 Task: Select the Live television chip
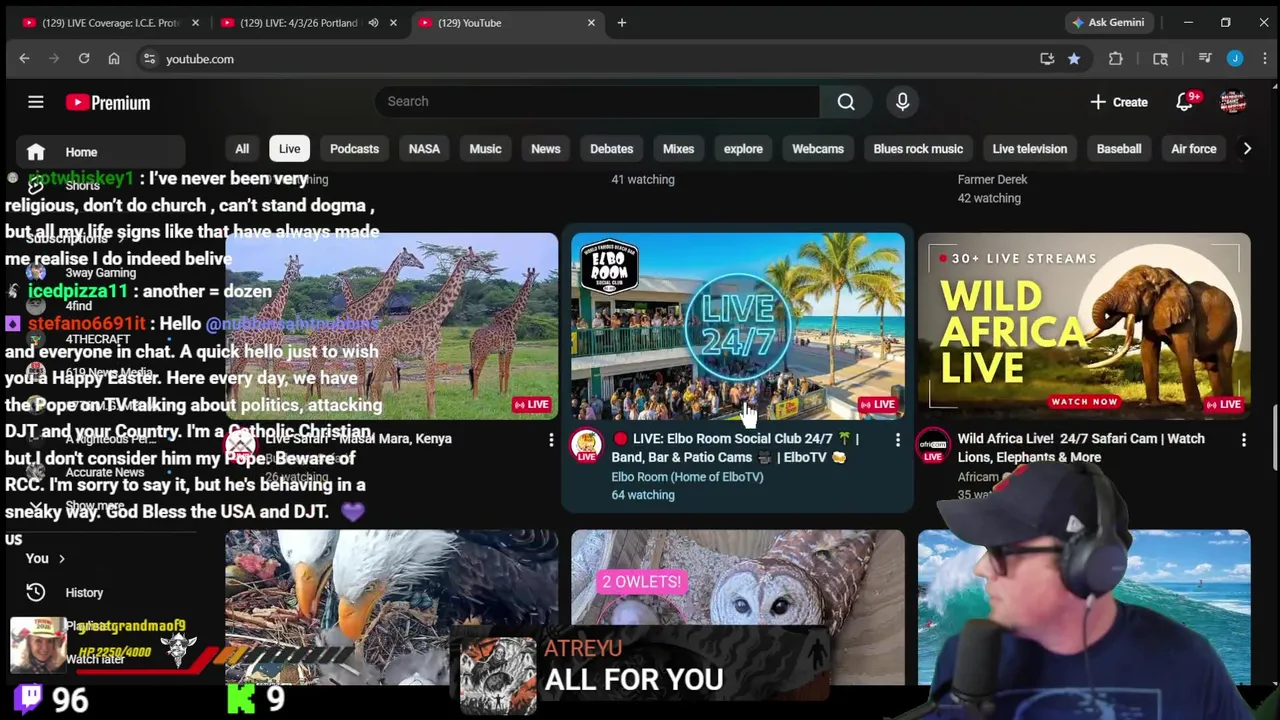[x=1029, y=149]
